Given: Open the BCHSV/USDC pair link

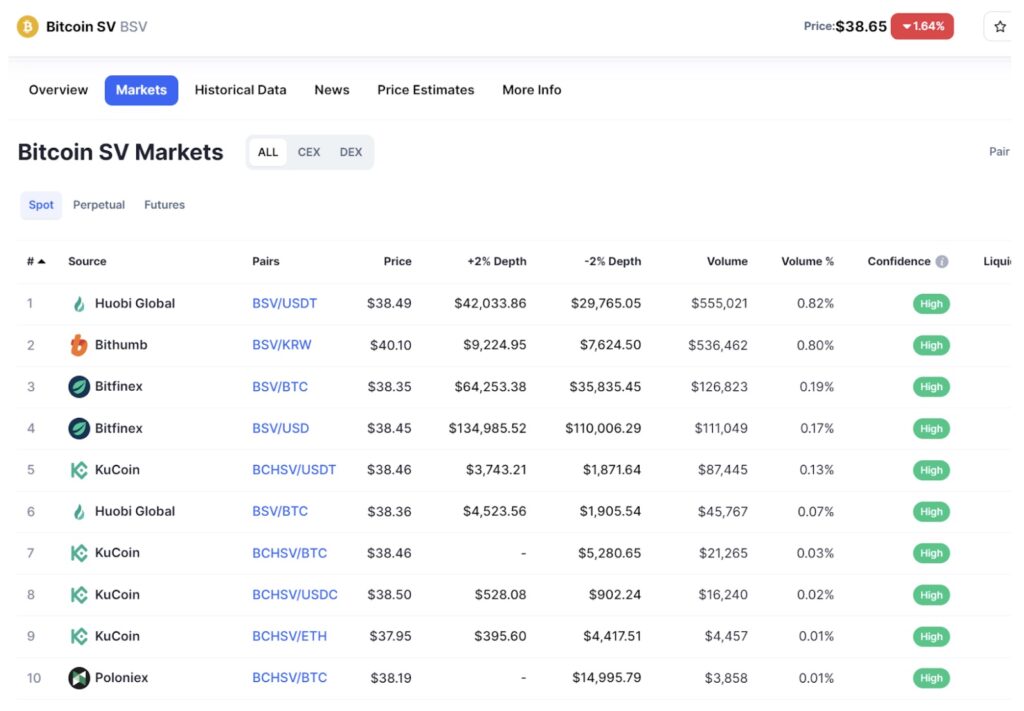Looking at the screenshot, I should (x=295, y=595).
